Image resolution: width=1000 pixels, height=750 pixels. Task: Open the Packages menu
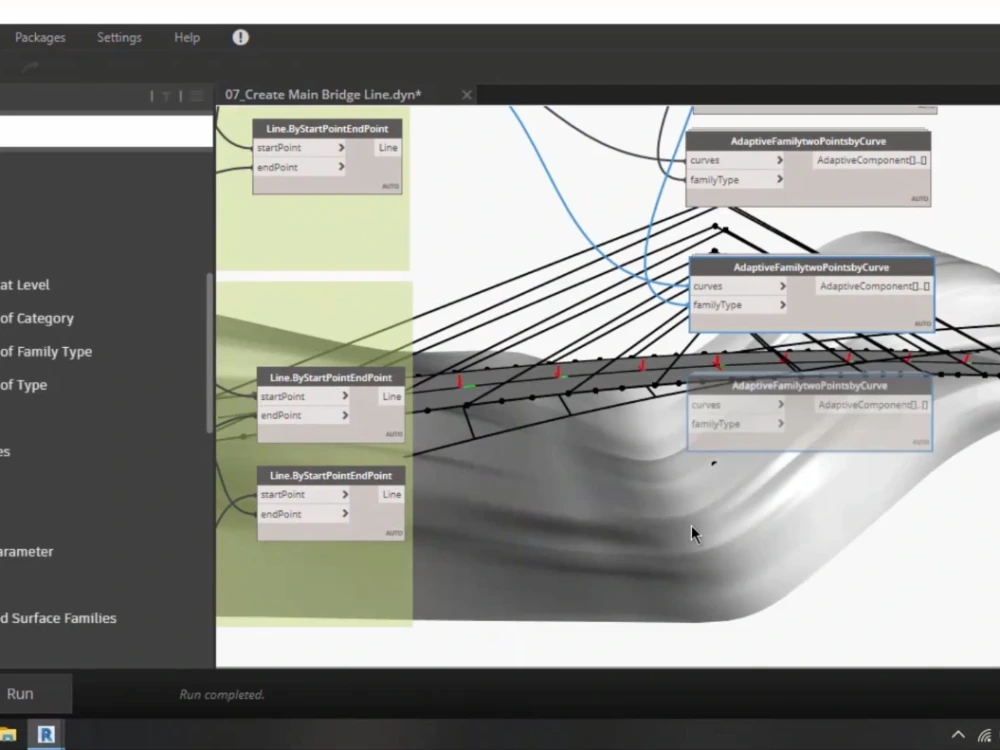39,37
